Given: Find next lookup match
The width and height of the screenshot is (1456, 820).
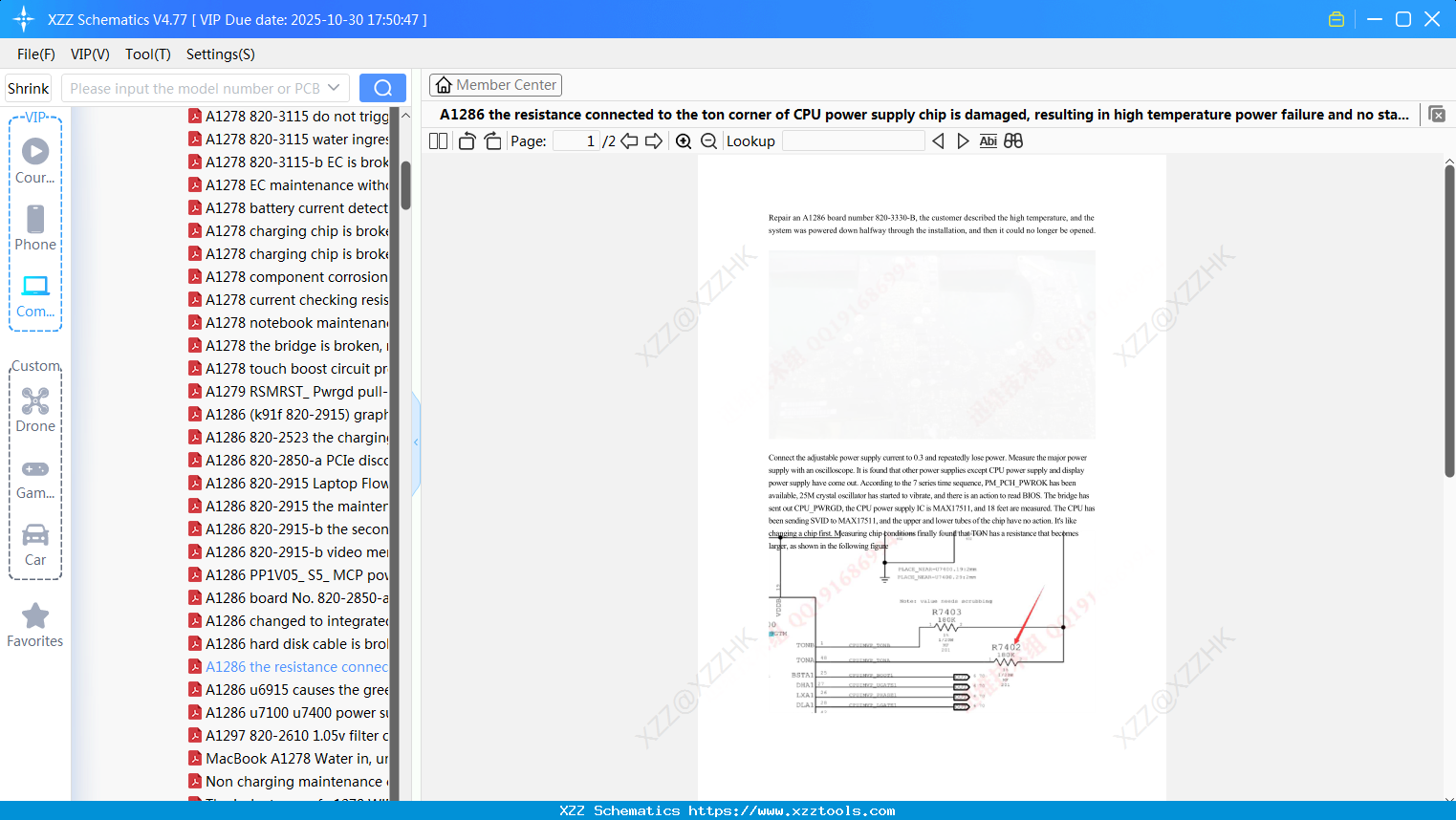Looking at the screenshot, I should 963,141.
